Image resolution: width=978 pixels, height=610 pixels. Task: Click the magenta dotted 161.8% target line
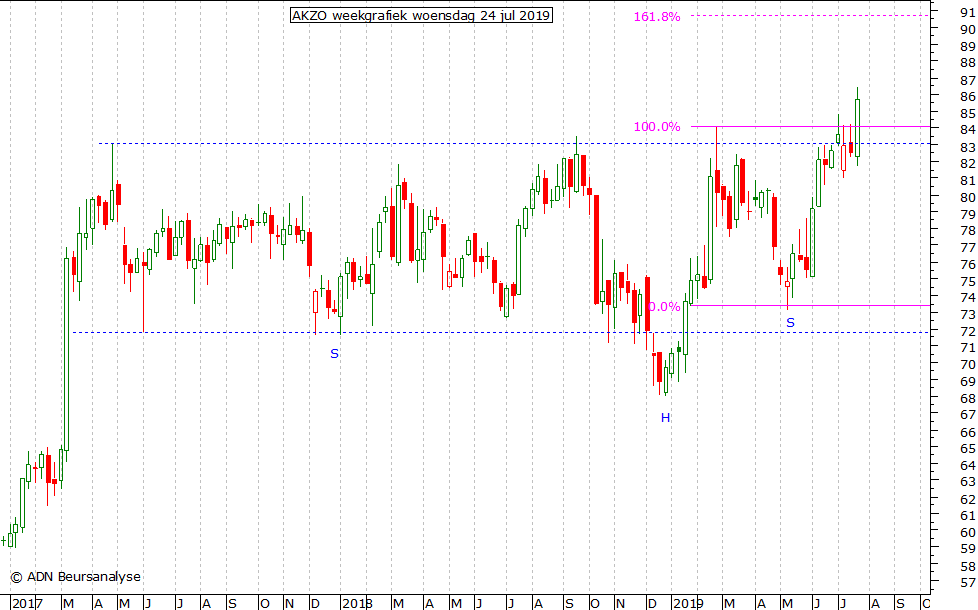click(811, 15)
